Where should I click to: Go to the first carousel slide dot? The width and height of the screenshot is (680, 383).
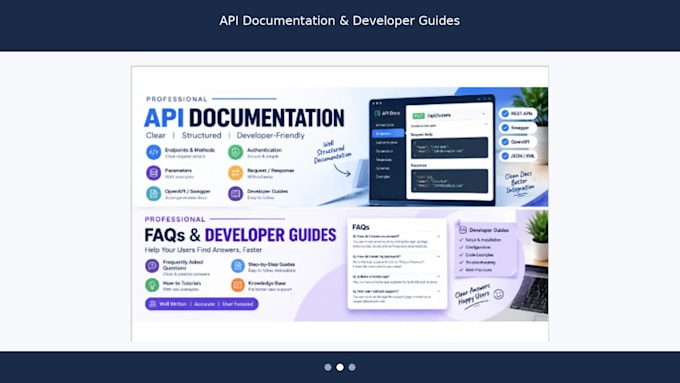pyautogui.click(x=328, y=367)
